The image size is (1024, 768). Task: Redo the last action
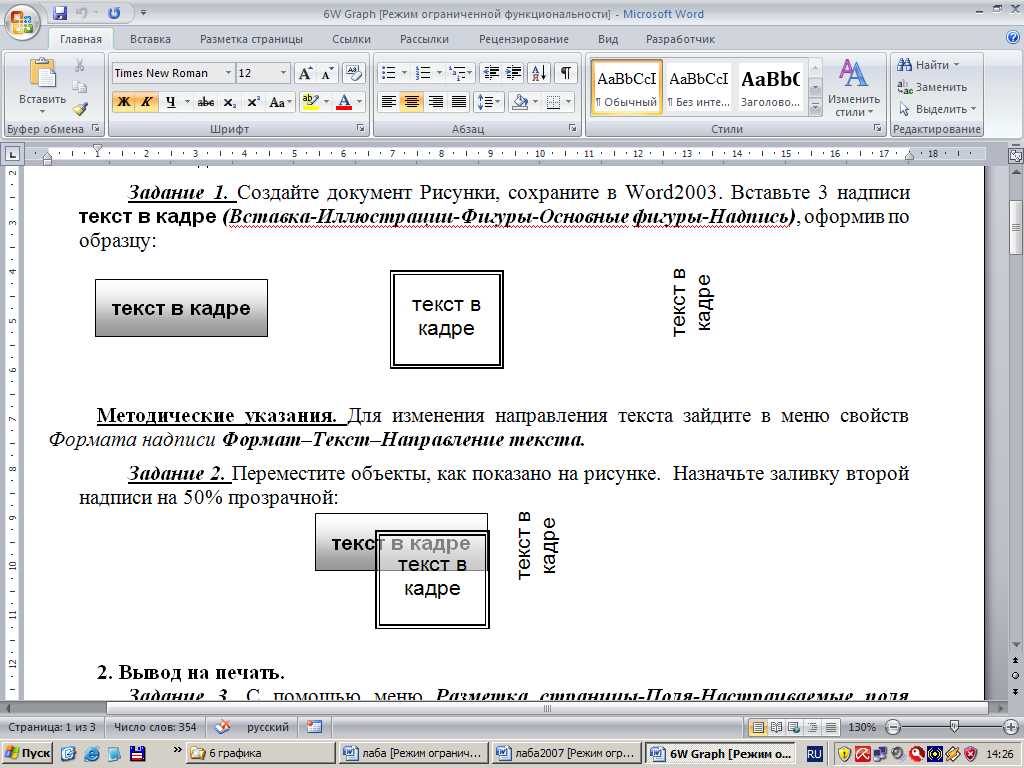(x=114, y=12)
